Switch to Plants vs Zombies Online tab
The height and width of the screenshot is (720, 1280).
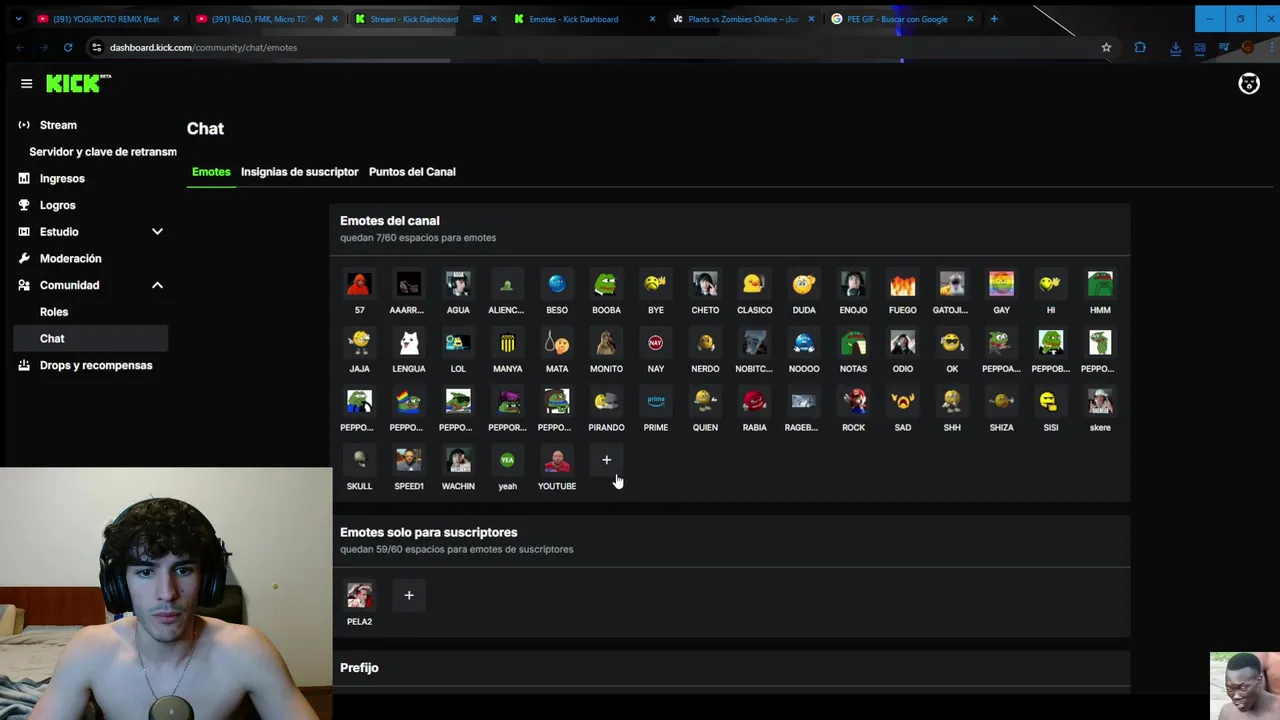coord(742,19)
